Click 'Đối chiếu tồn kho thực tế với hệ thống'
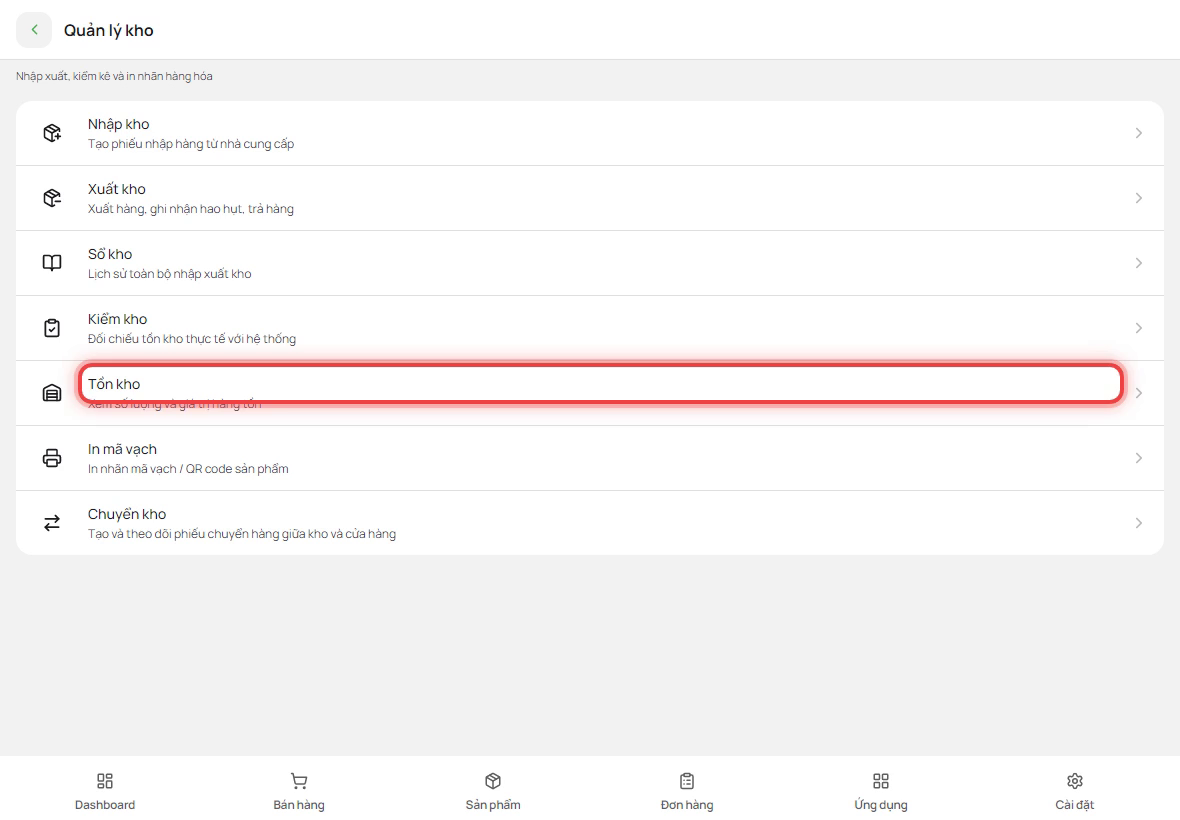Screen dimensions: 1180x820 click(x=192, y=339)
